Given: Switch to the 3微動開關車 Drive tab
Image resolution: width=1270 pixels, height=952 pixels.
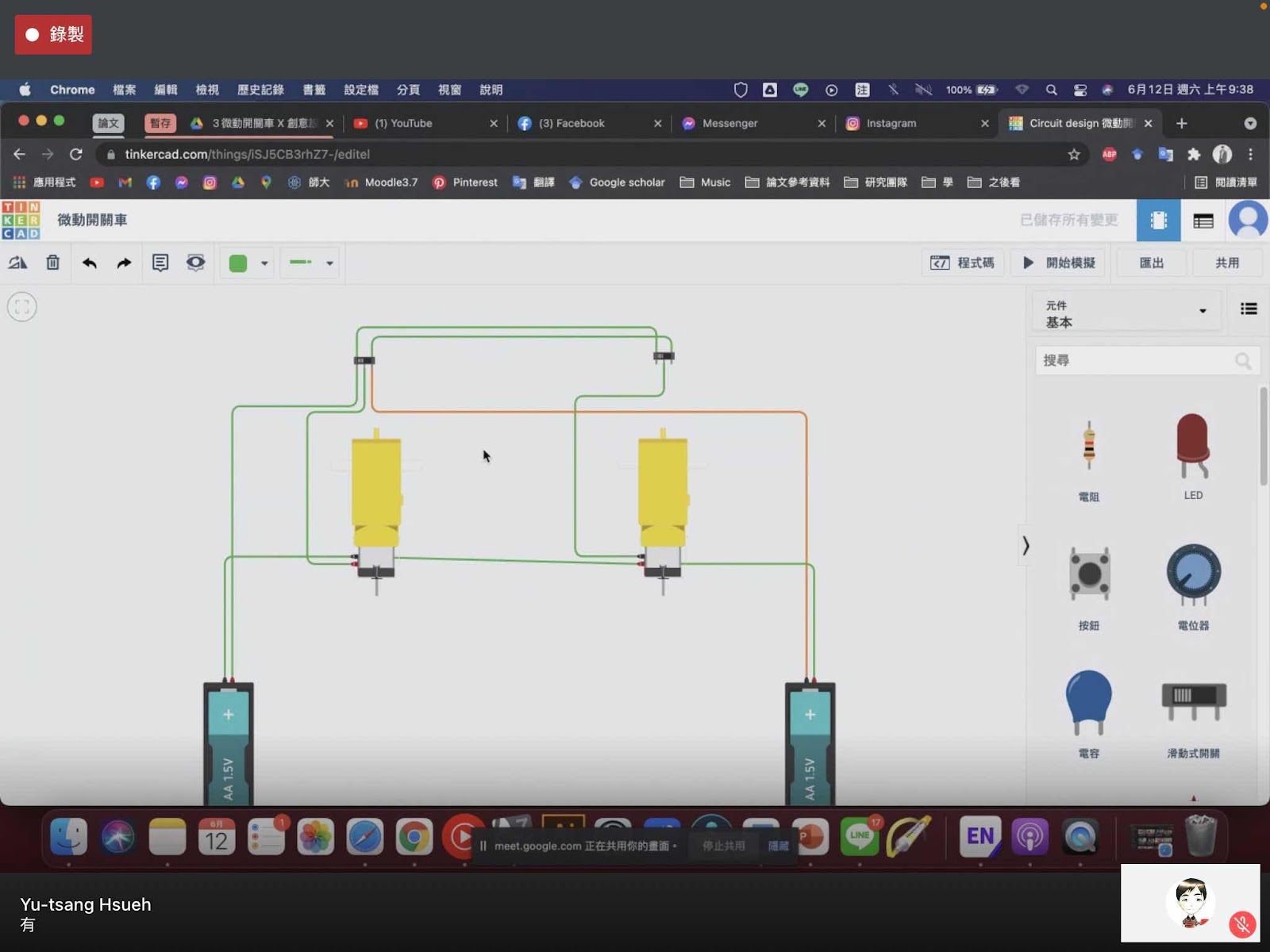Looking at the screenshot, I should coord(262,123).
